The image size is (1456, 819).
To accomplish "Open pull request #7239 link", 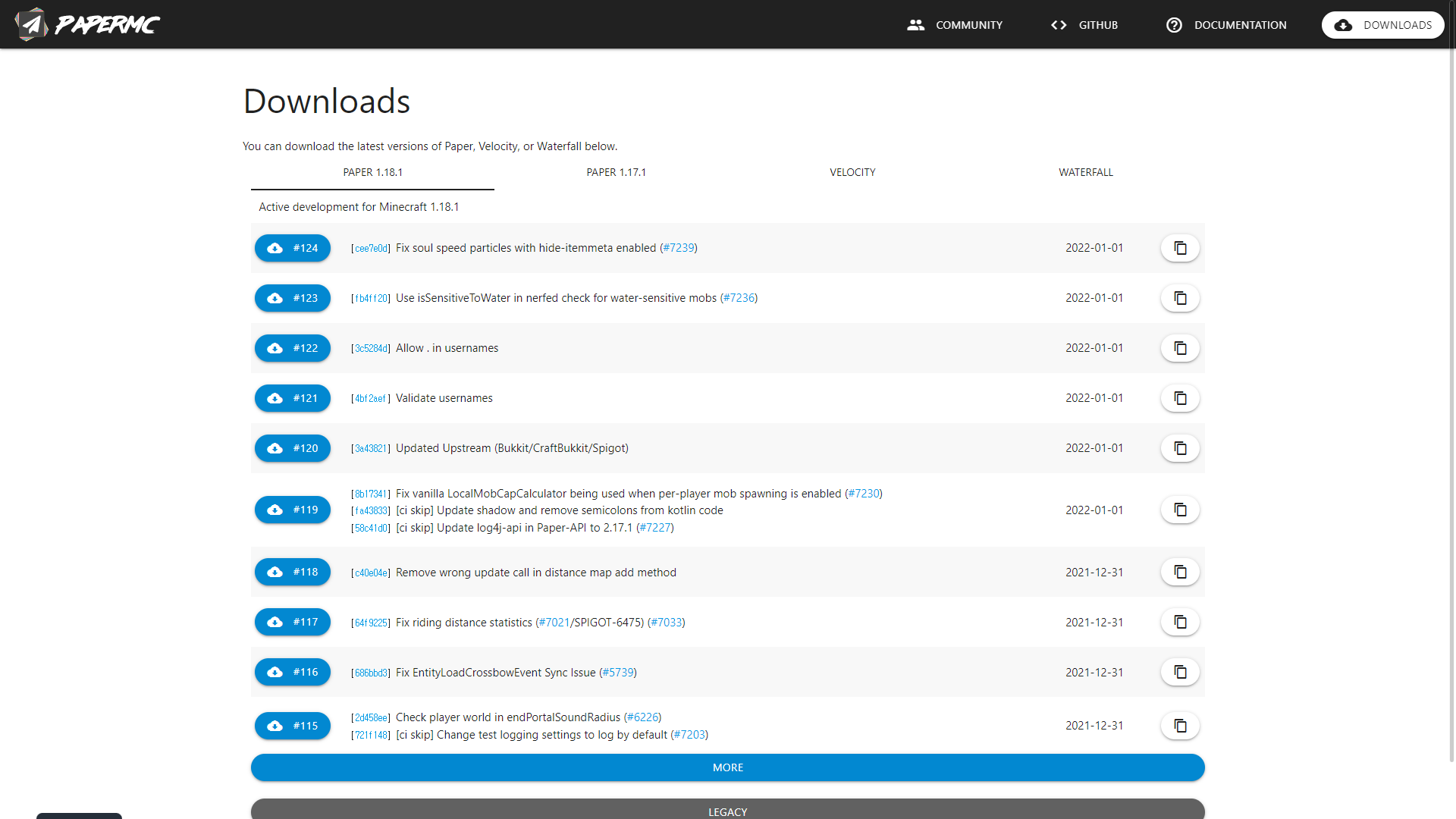I will [679, 248].
